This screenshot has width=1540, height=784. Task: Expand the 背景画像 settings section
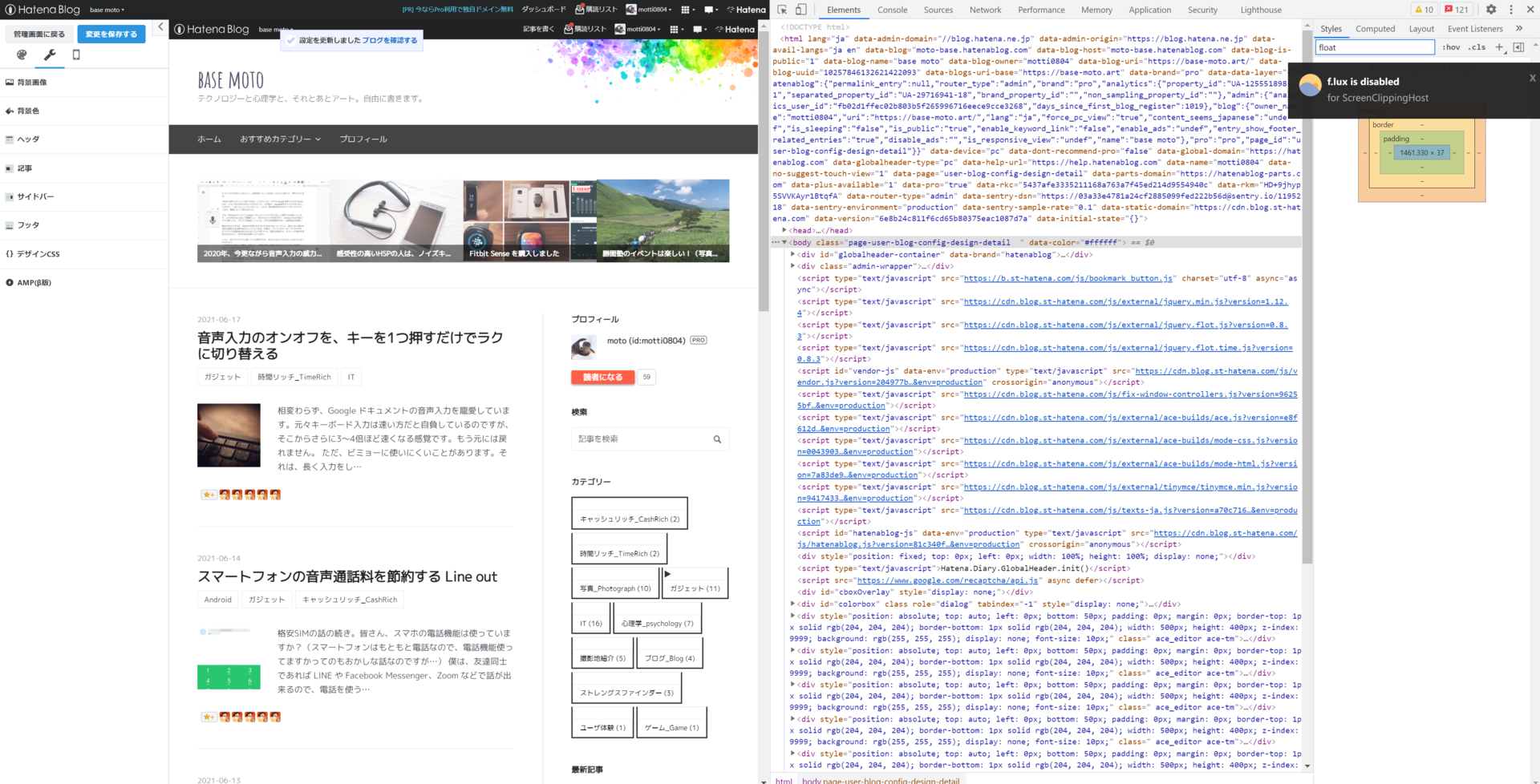point(84,82)
